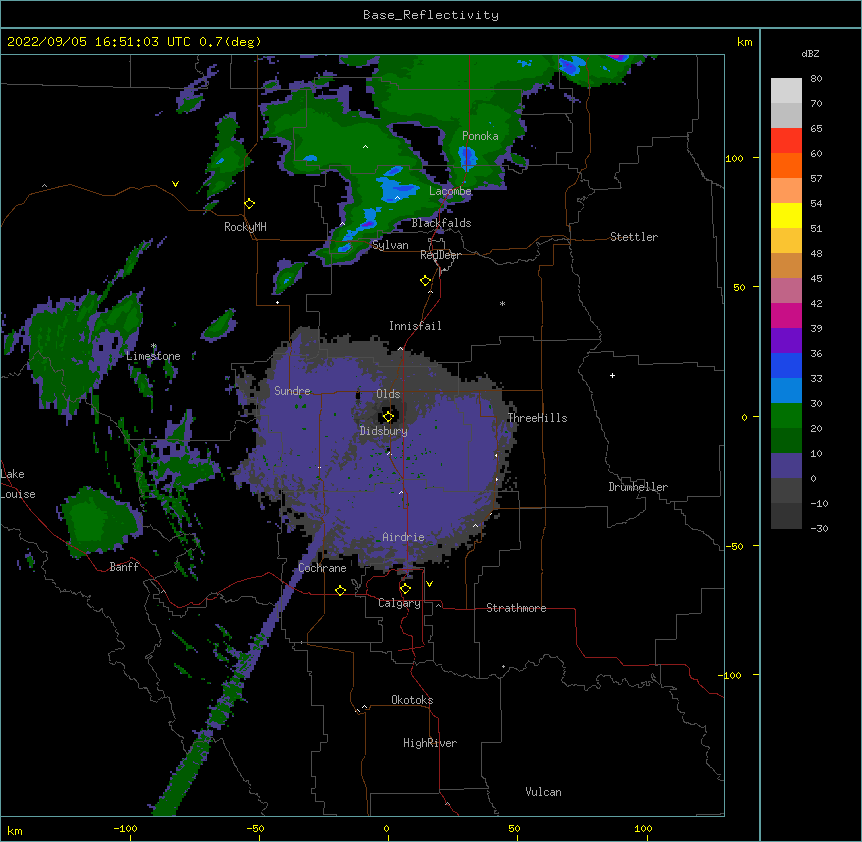Screen dimensions: 862x842
Task: Select the yellow v marker northeast of Calgary
Action: 429,584
